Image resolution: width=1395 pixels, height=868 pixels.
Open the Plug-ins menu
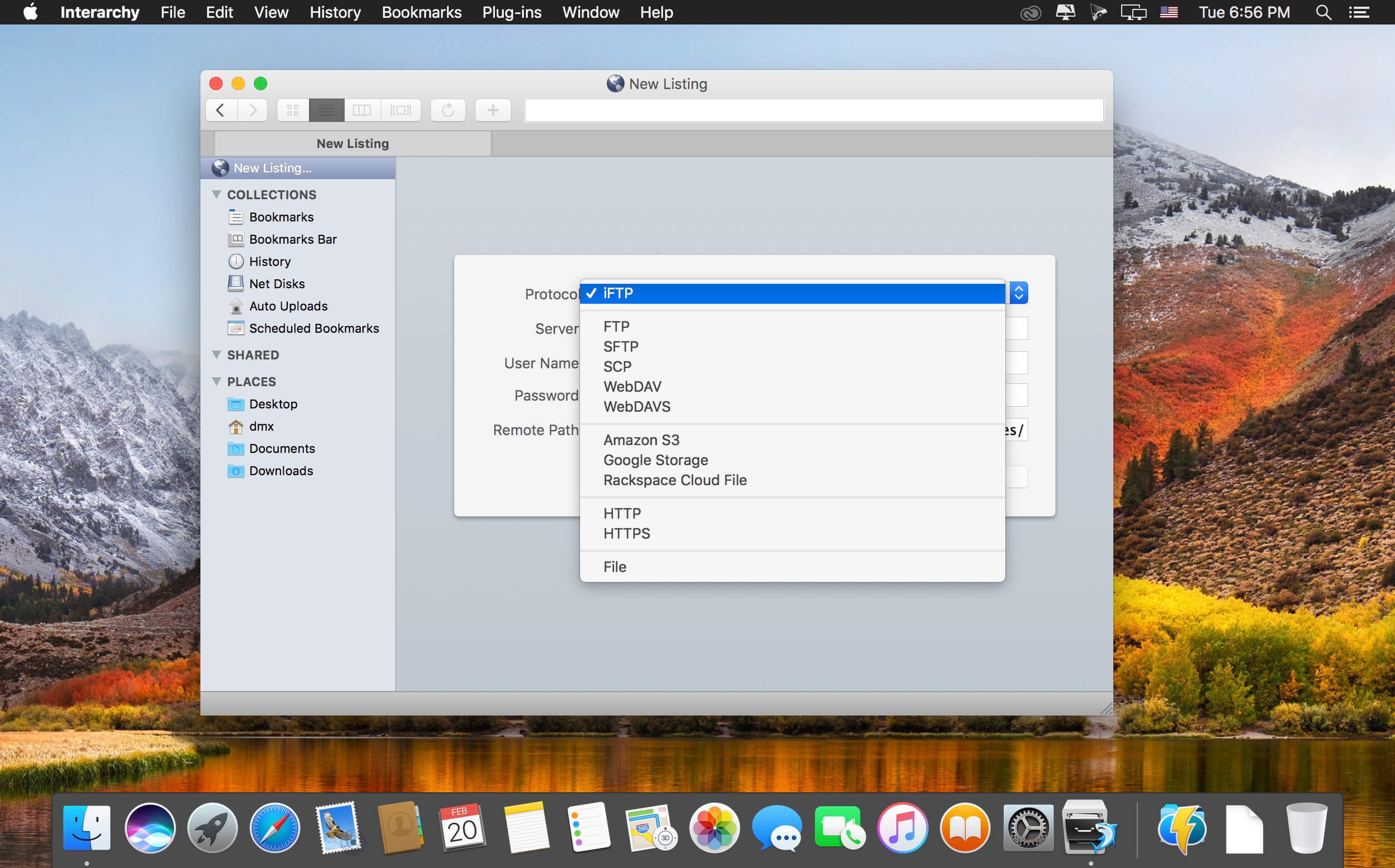pos(512,12)
